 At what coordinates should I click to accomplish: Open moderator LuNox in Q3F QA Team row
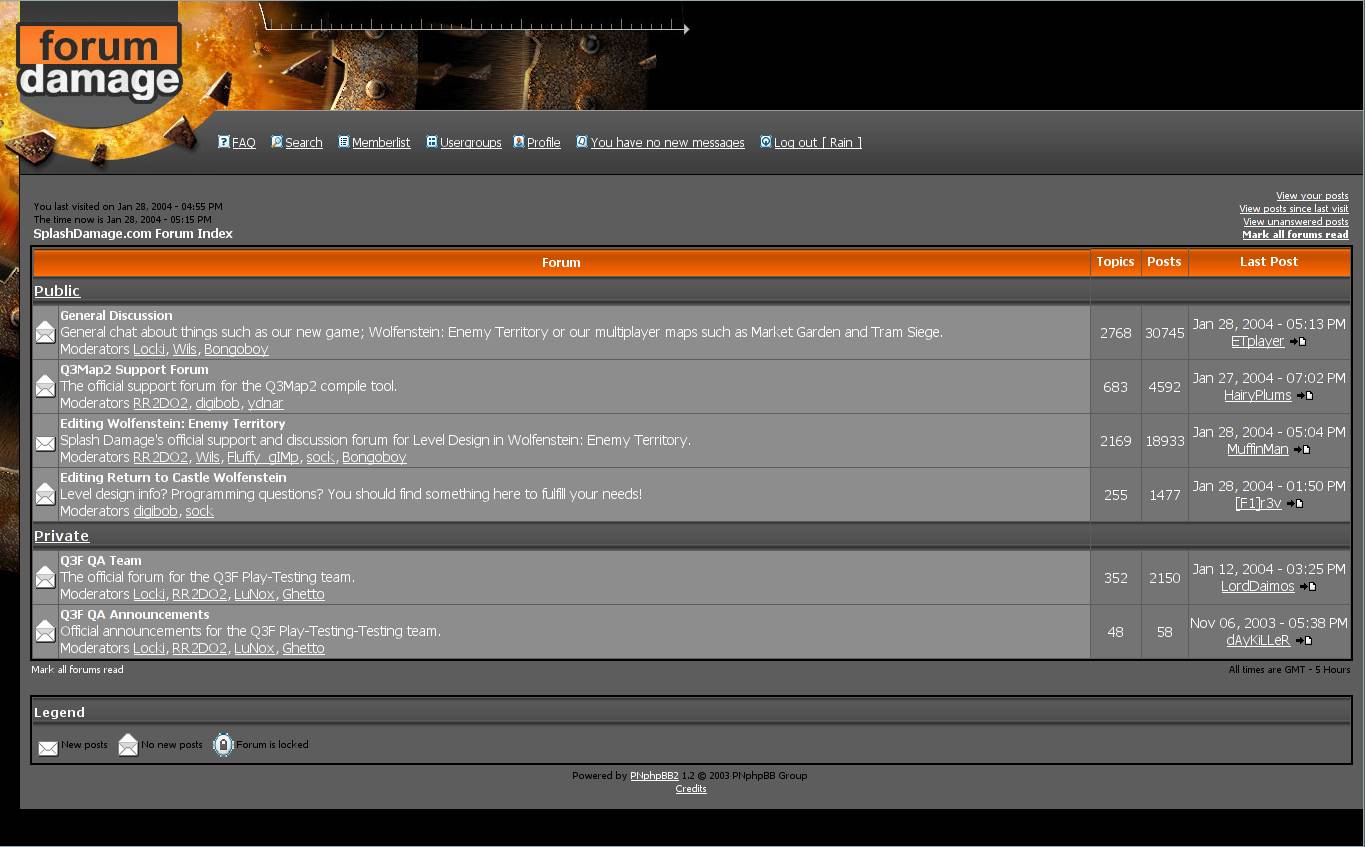254,595
